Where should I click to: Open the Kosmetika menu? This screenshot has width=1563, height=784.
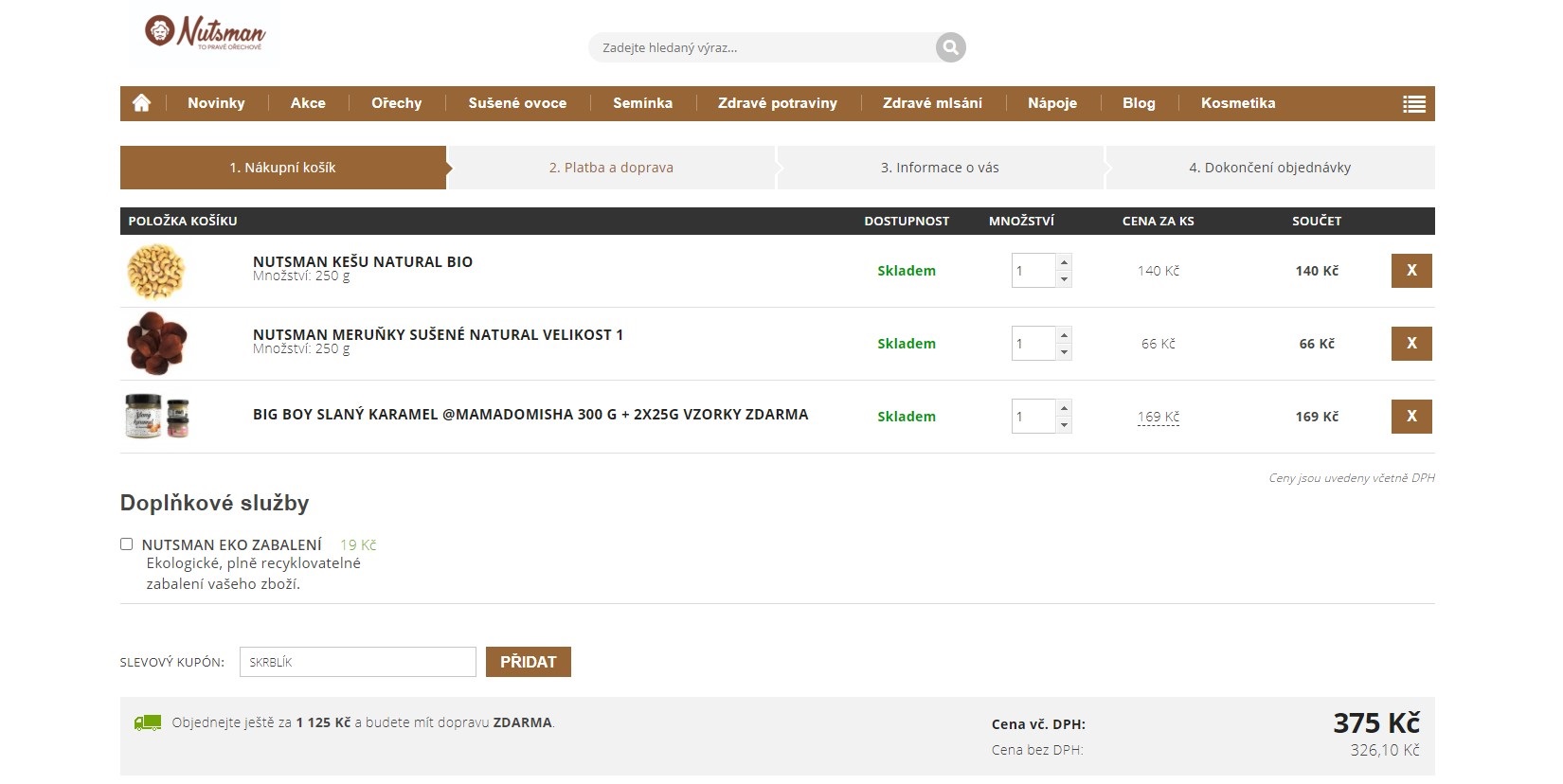pyautogui.click(x=1238, y=103)
